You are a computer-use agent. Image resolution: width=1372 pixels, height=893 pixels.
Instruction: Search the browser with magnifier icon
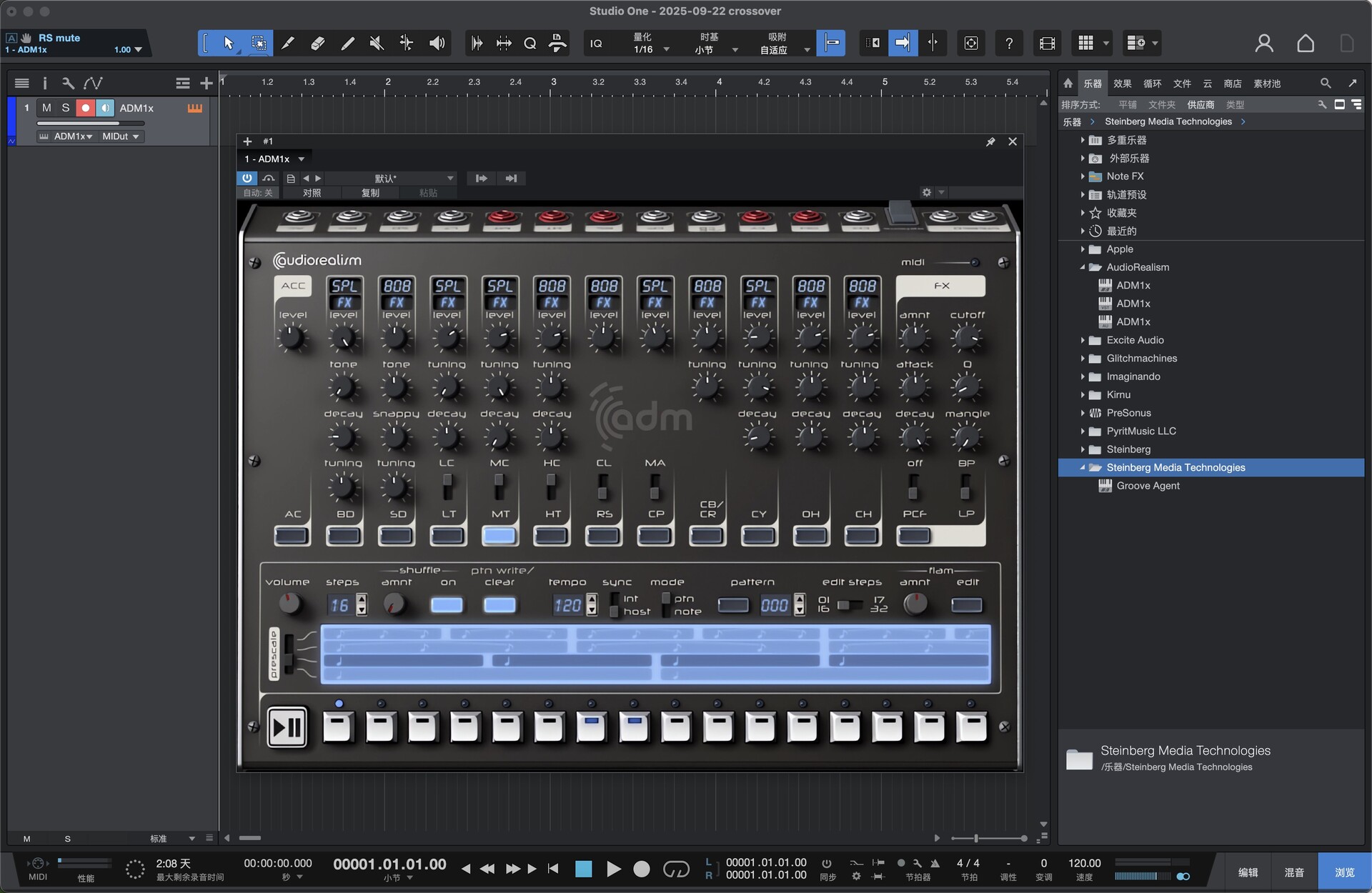point(1326,84)
